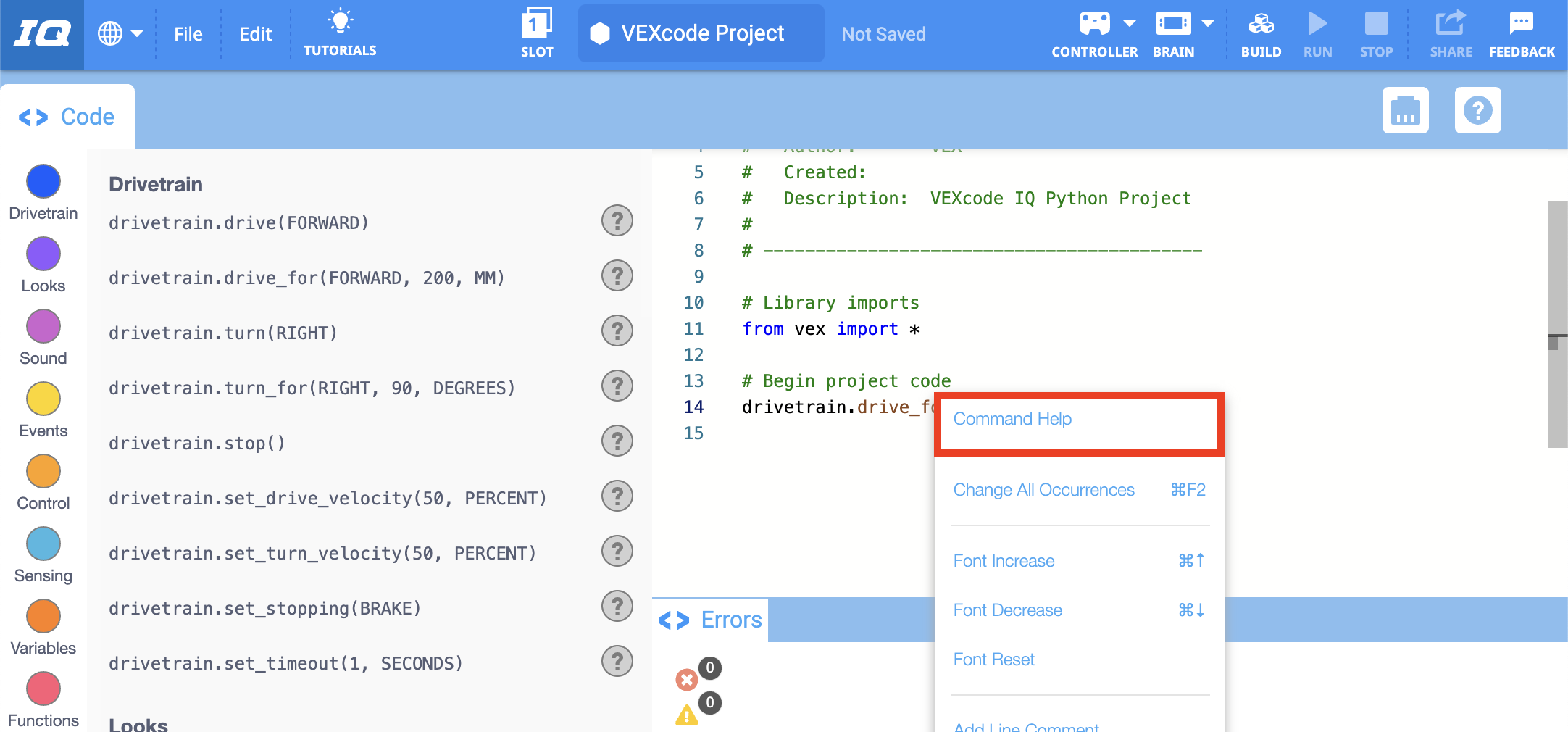Expand the Brain dropdown arrow

[1208, 23]
